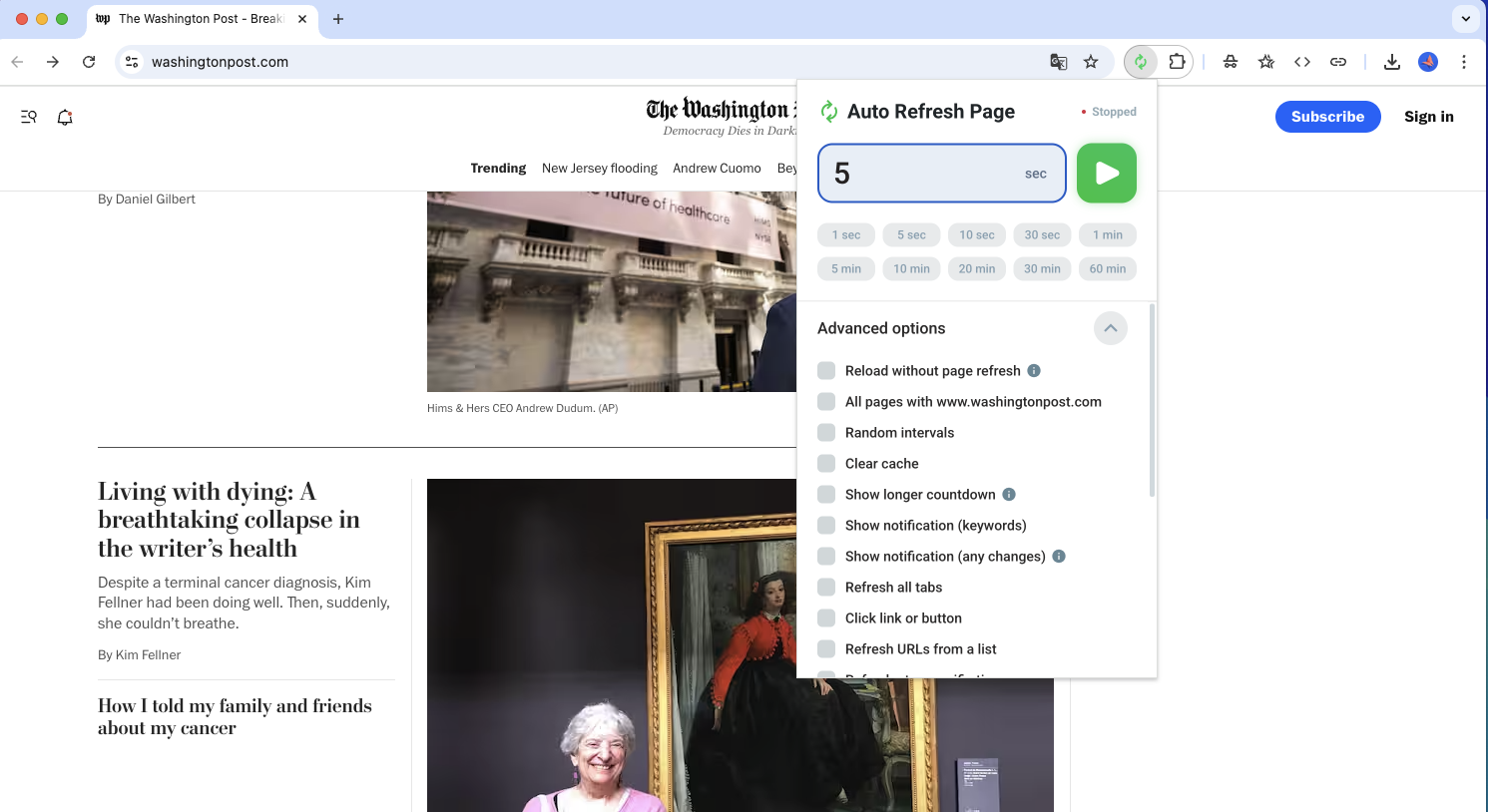Open the Downloads icon in toolbar
The width and height of the screenshot is (1488, 812).
(1391, 62)
